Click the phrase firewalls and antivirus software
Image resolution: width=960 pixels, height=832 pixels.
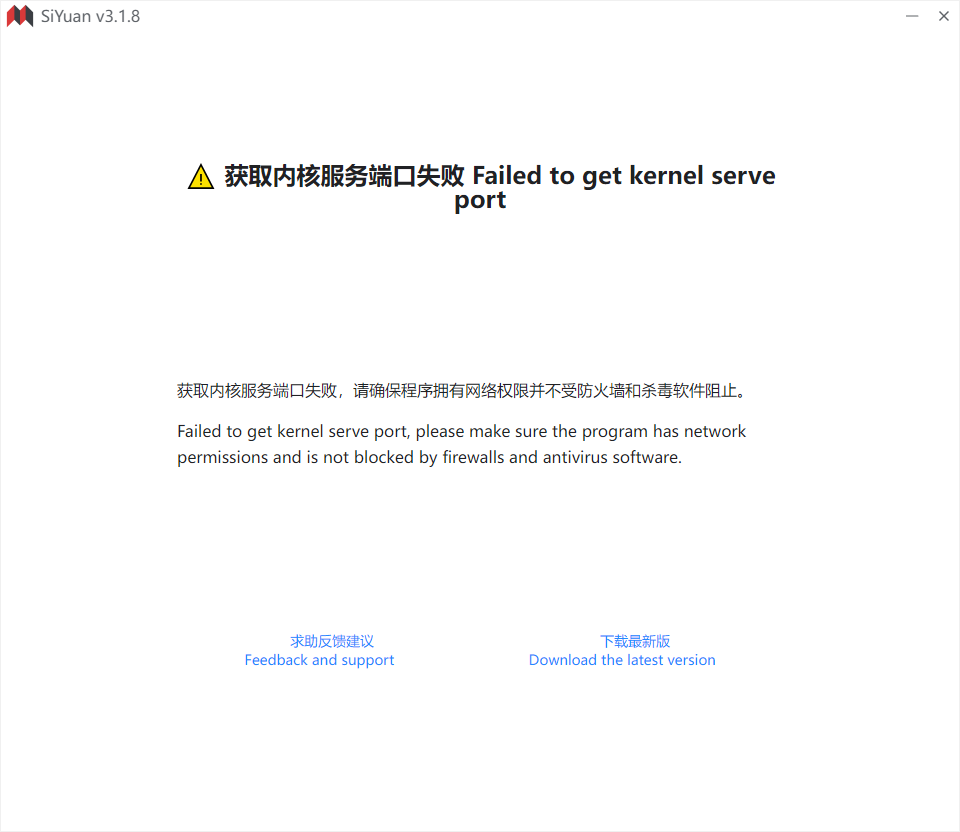click(x=562, y=457)
